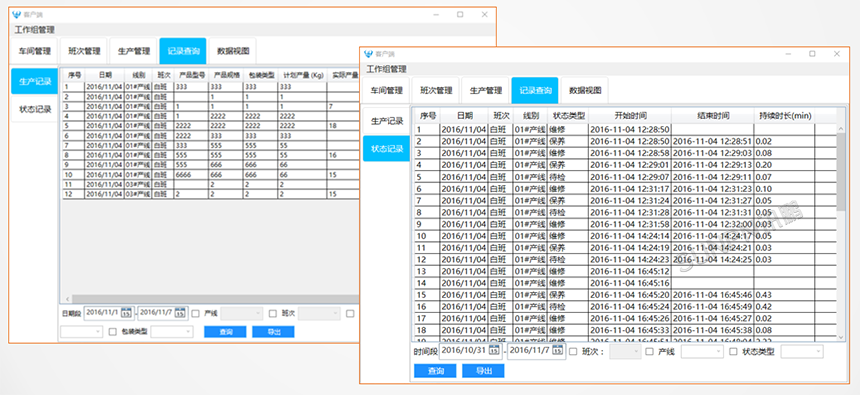Select 生产记录 side tab in front window

[x=387, y=121]
